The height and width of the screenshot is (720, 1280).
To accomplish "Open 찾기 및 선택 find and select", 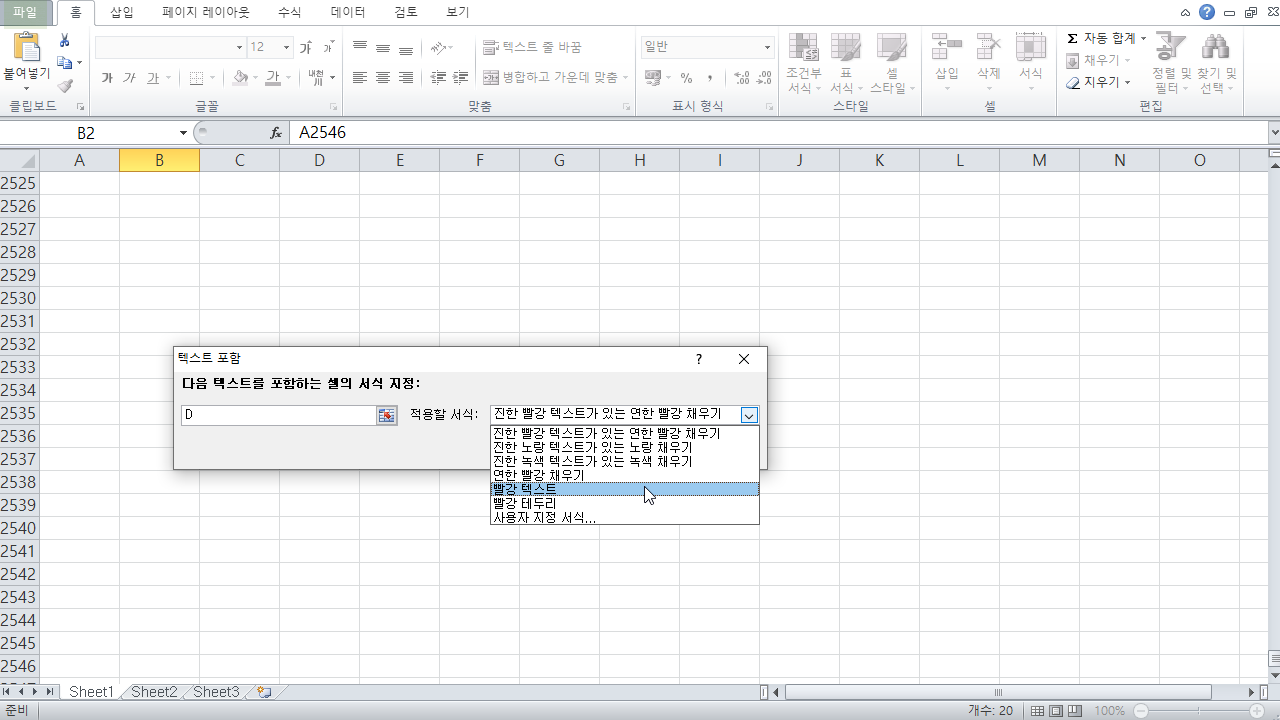I will click(1216, 63).
